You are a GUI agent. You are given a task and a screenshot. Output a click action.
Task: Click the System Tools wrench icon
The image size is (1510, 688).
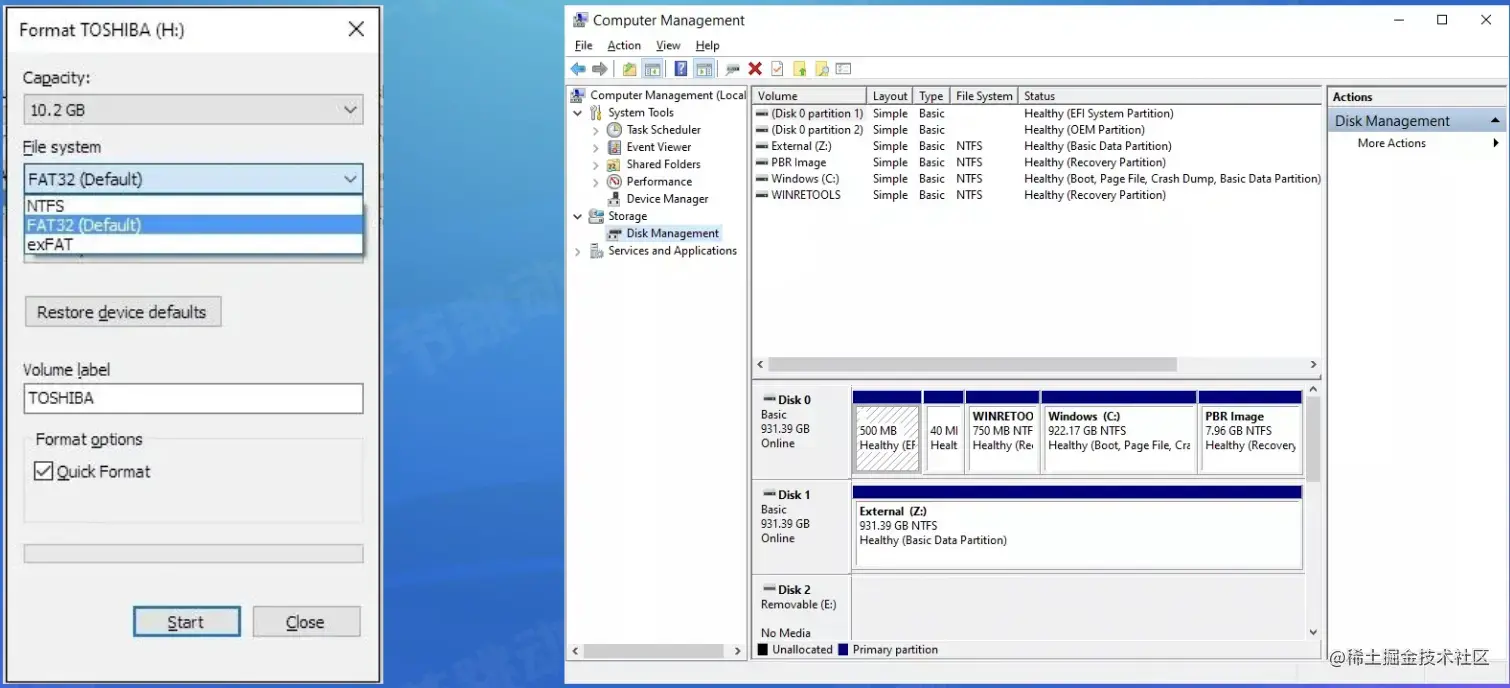[596, 113]
